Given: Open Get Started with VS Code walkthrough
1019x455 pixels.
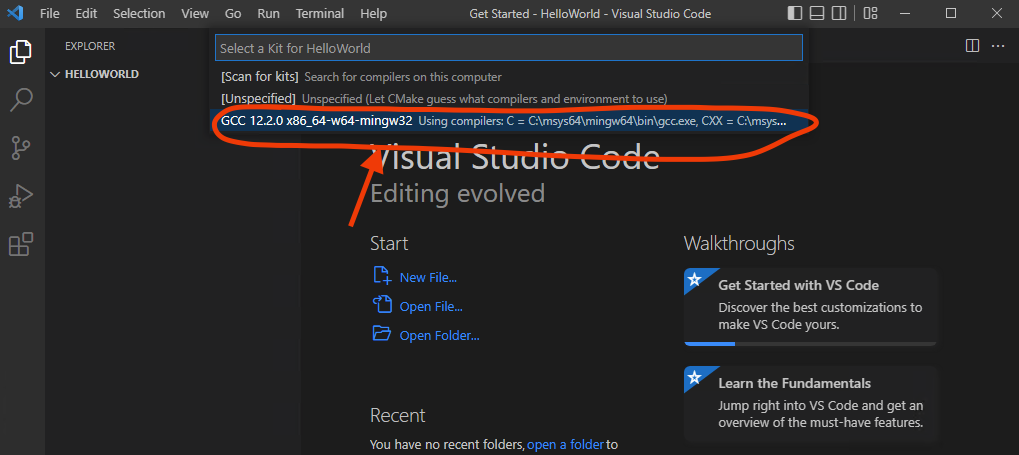Looking at the screenshot, I should click(x=810, y=307).
